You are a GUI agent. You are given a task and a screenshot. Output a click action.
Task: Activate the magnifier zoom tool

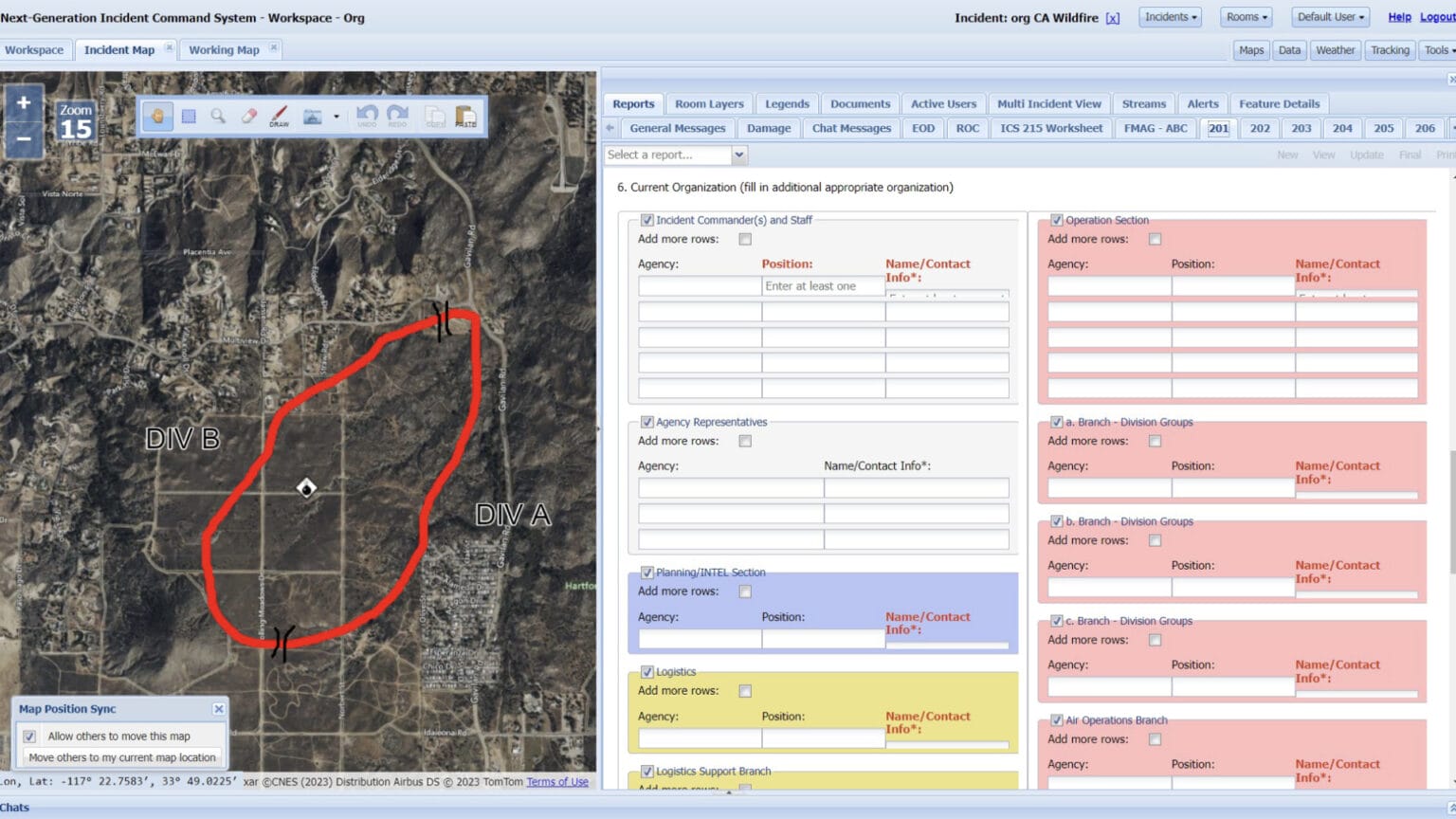218,117
